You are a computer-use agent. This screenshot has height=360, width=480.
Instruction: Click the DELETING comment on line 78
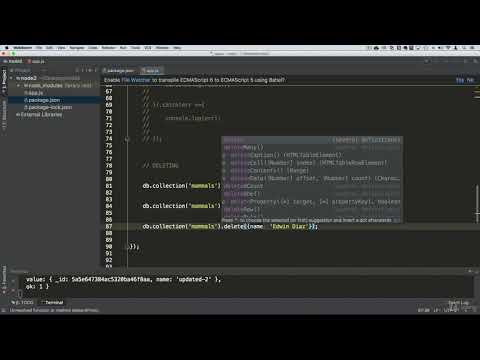tap(161, 165)
